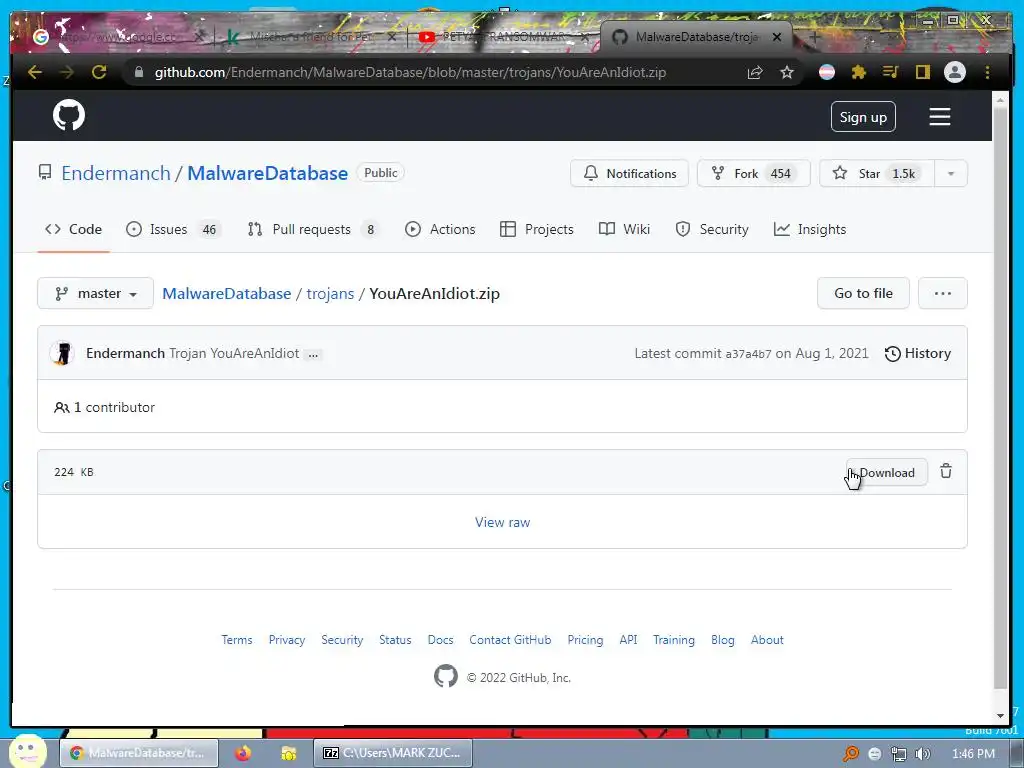Image resolution: width=1024 pixels, height=768 pixels.
Task: Click the Notifications bell button
Action: click(x=629, y=173)
